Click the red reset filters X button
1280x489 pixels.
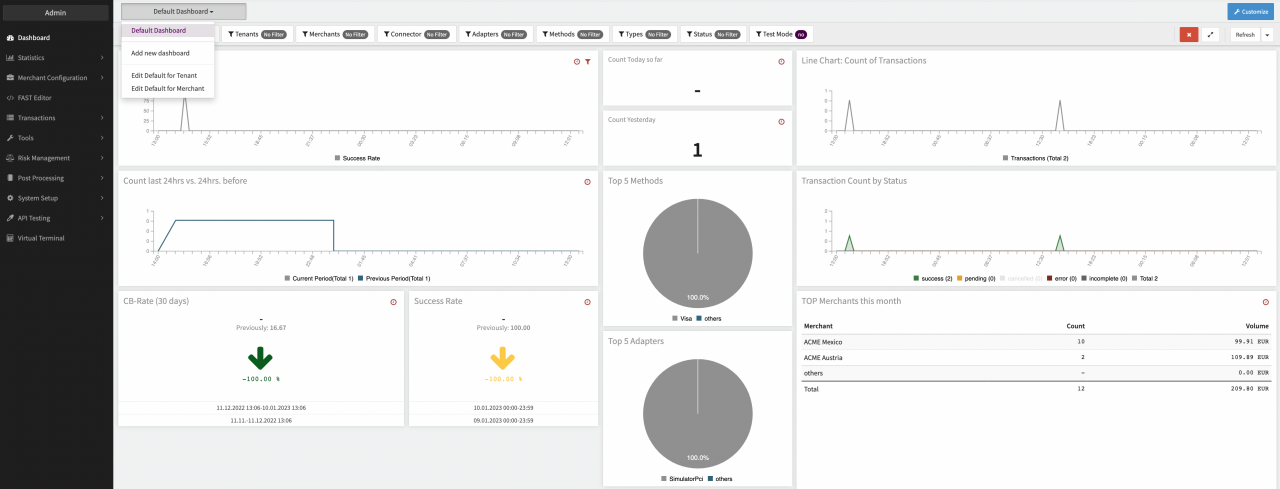1189,34
